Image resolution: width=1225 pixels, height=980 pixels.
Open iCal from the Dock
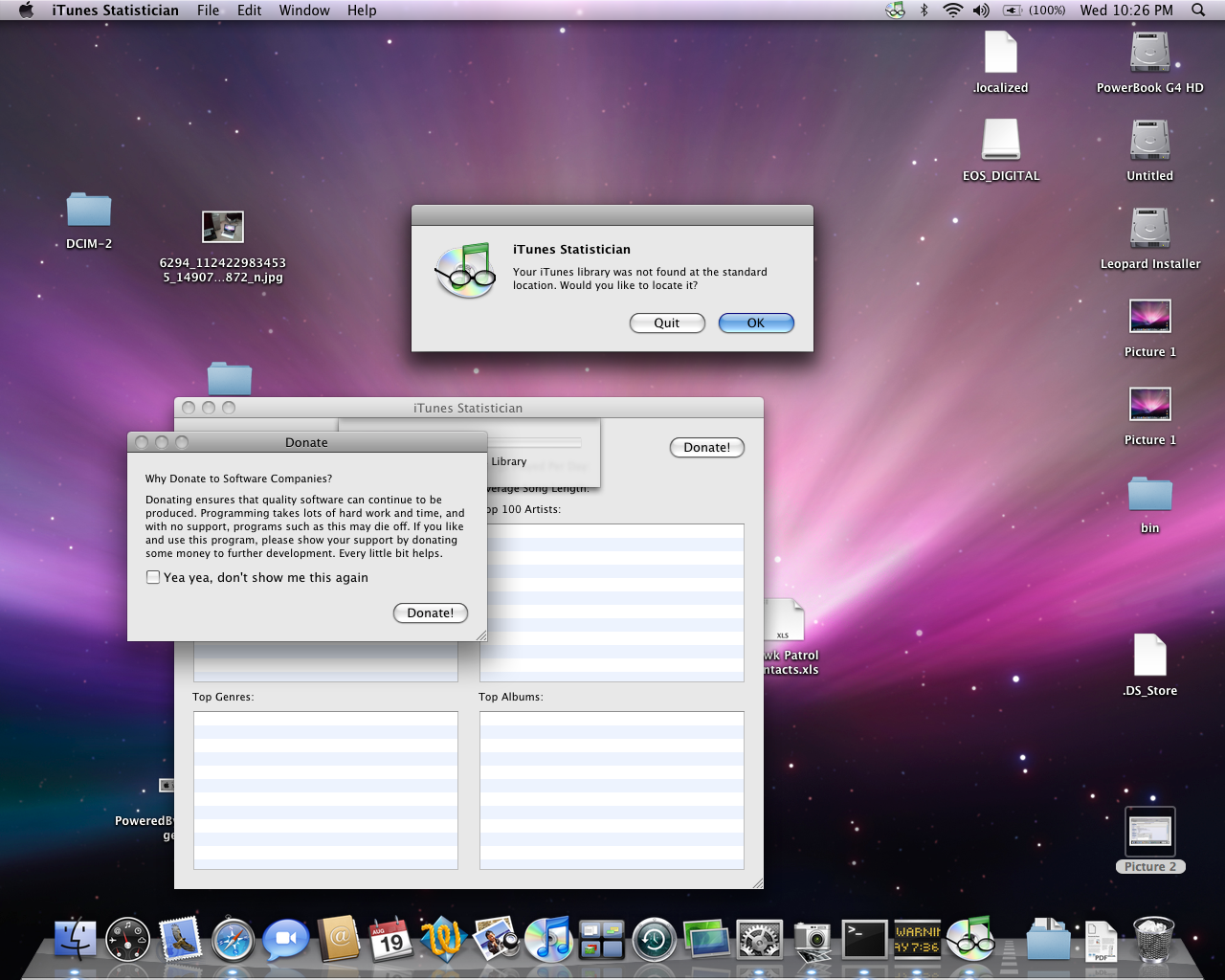pos(391,940)
